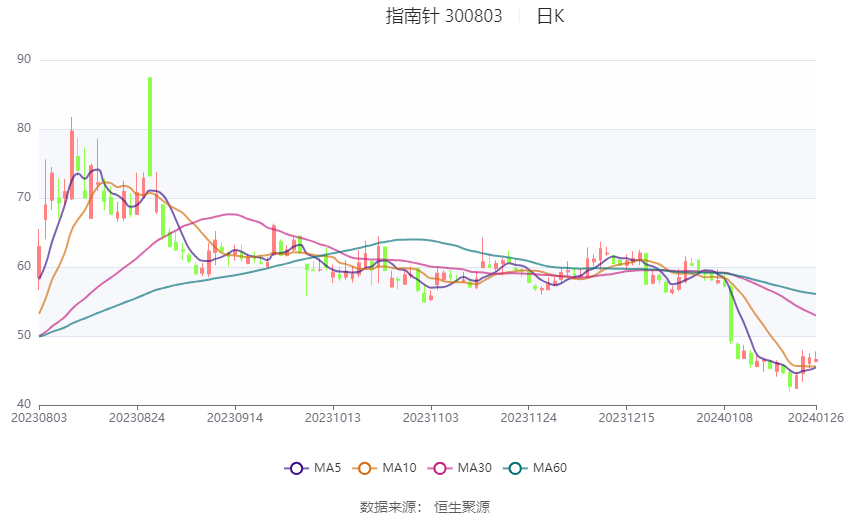850x517 pixels.
Task: Select the 20230803 date axis label
Action: point(39,418)
